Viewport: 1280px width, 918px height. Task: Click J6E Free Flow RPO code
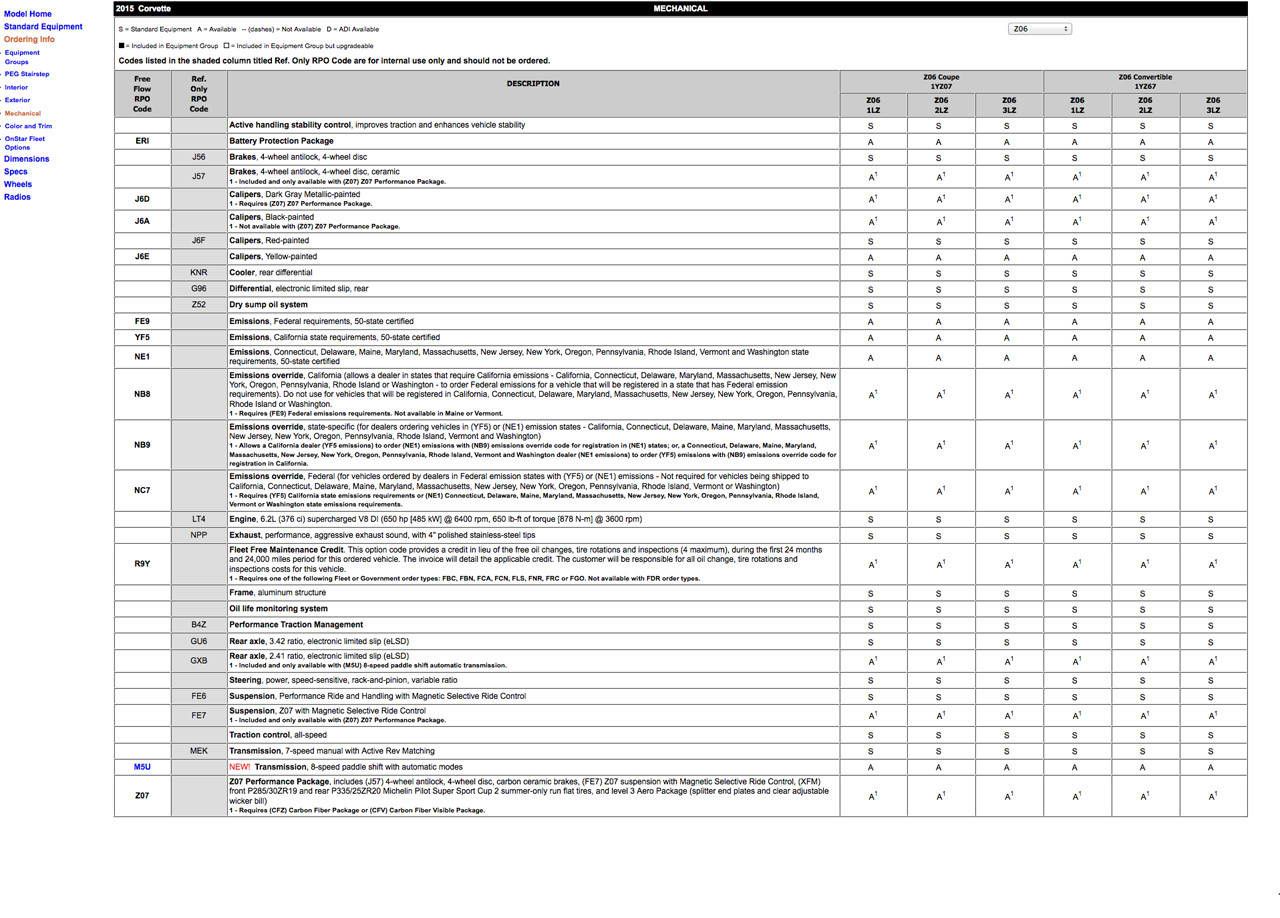click(142, 257)
